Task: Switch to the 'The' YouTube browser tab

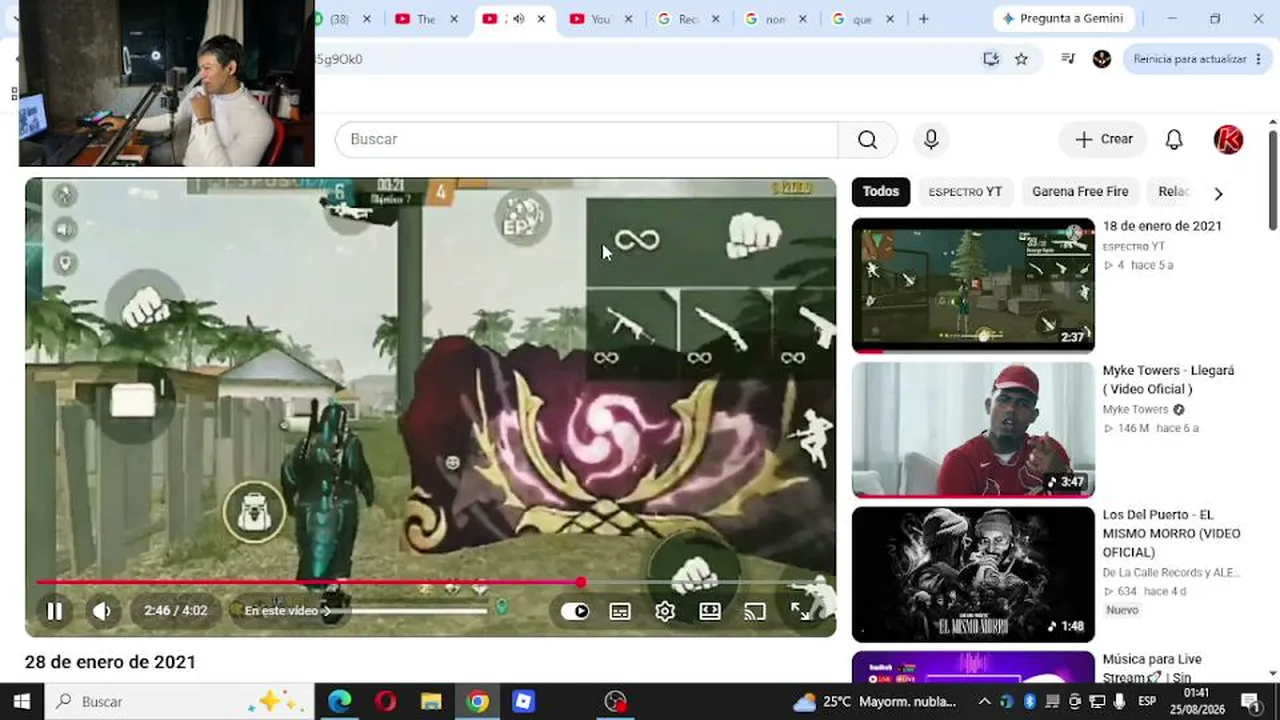Action: [x=427, y=19]
